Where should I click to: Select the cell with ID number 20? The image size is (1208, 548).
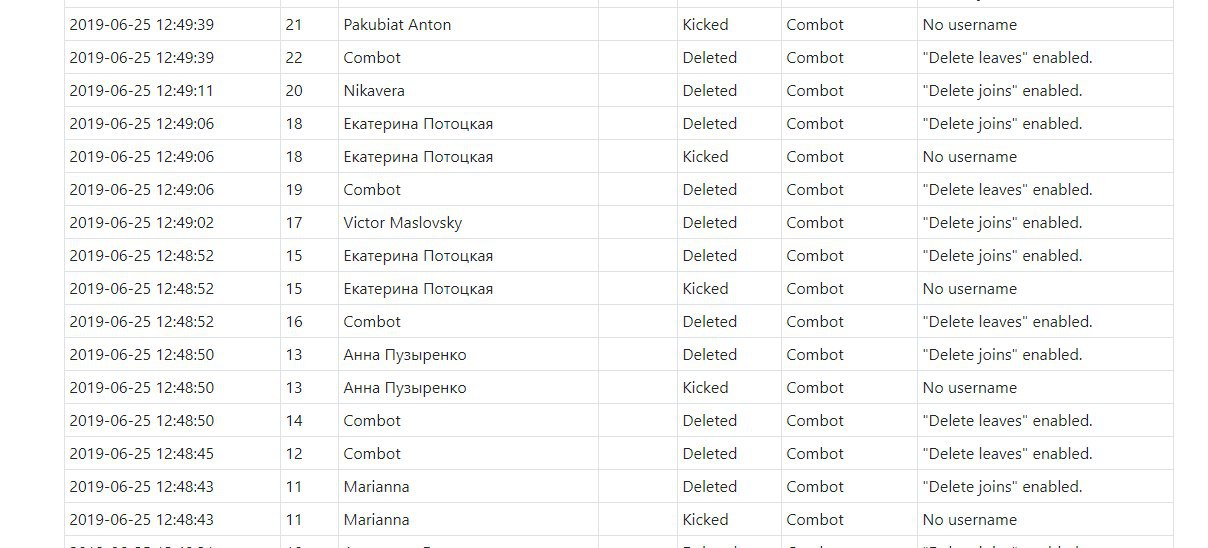click(309, 91)
